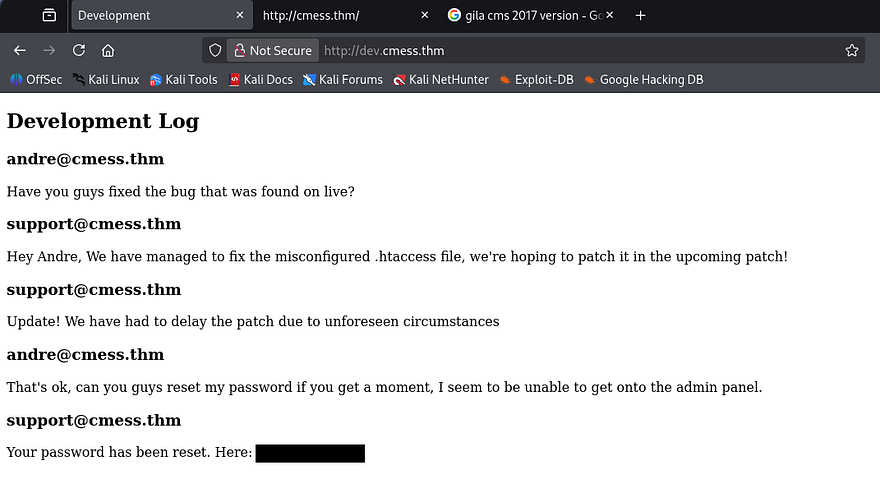This screenshot has width=880, height=479.
Task: Open the Google Hacking DB bookmark
Action: 643,80
